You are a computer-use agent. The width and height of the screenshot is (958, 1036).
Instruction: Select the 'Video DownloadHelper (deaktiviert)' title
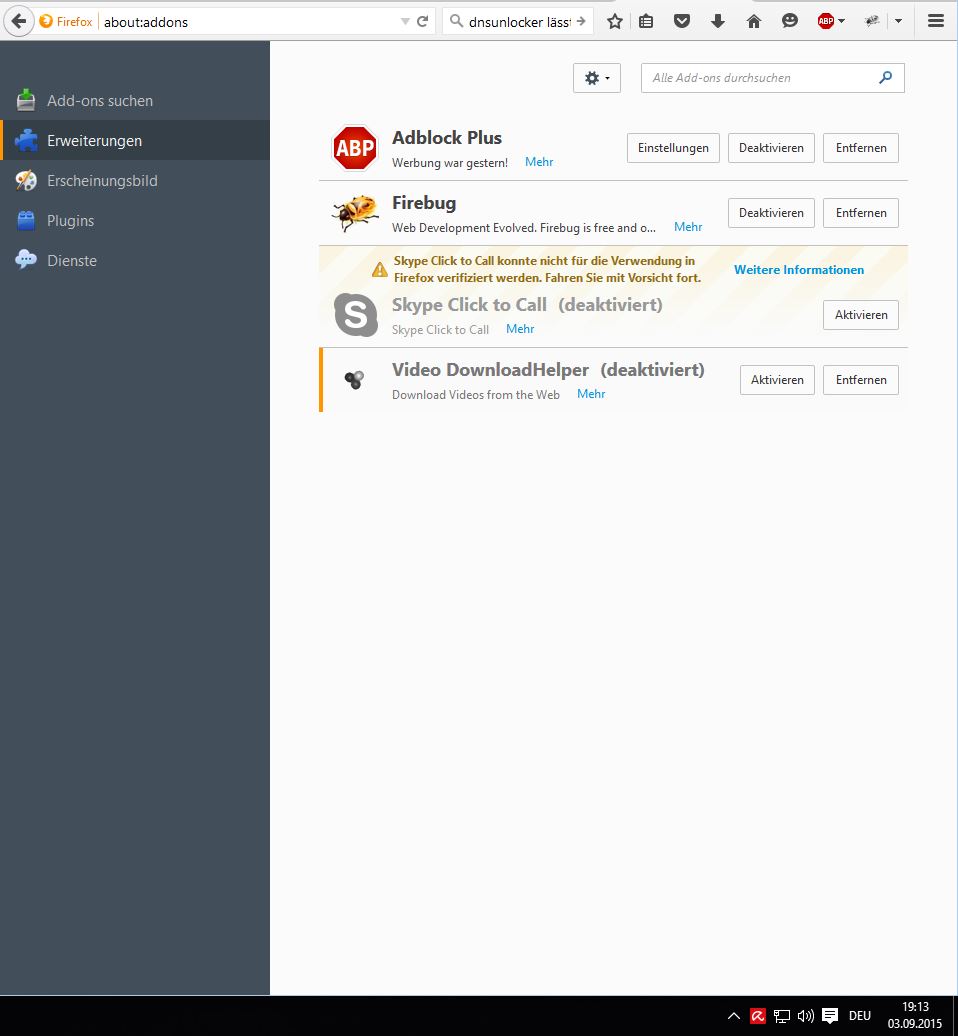coord(548,369)
